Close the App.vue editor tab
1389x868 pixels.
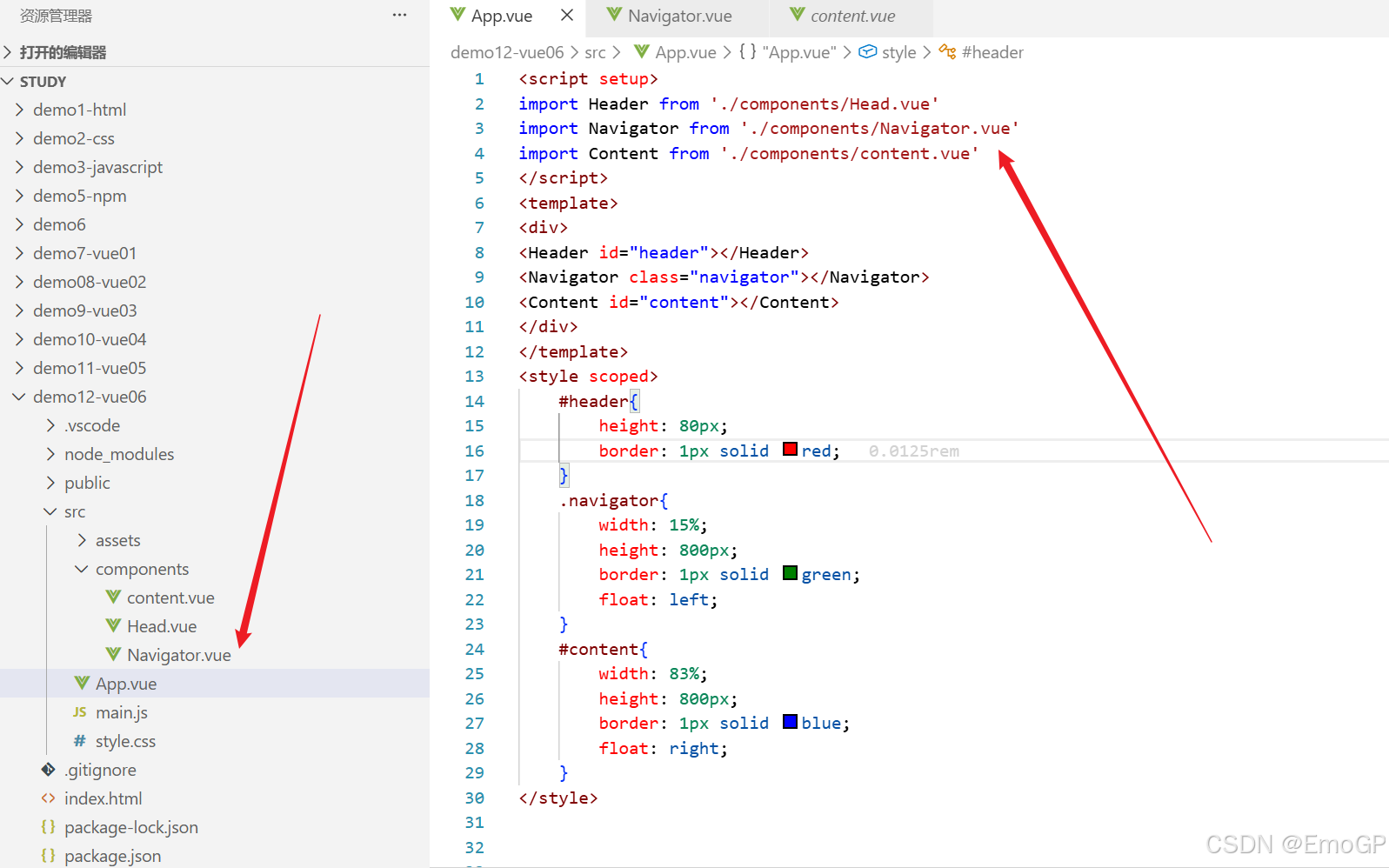(567, 15)
